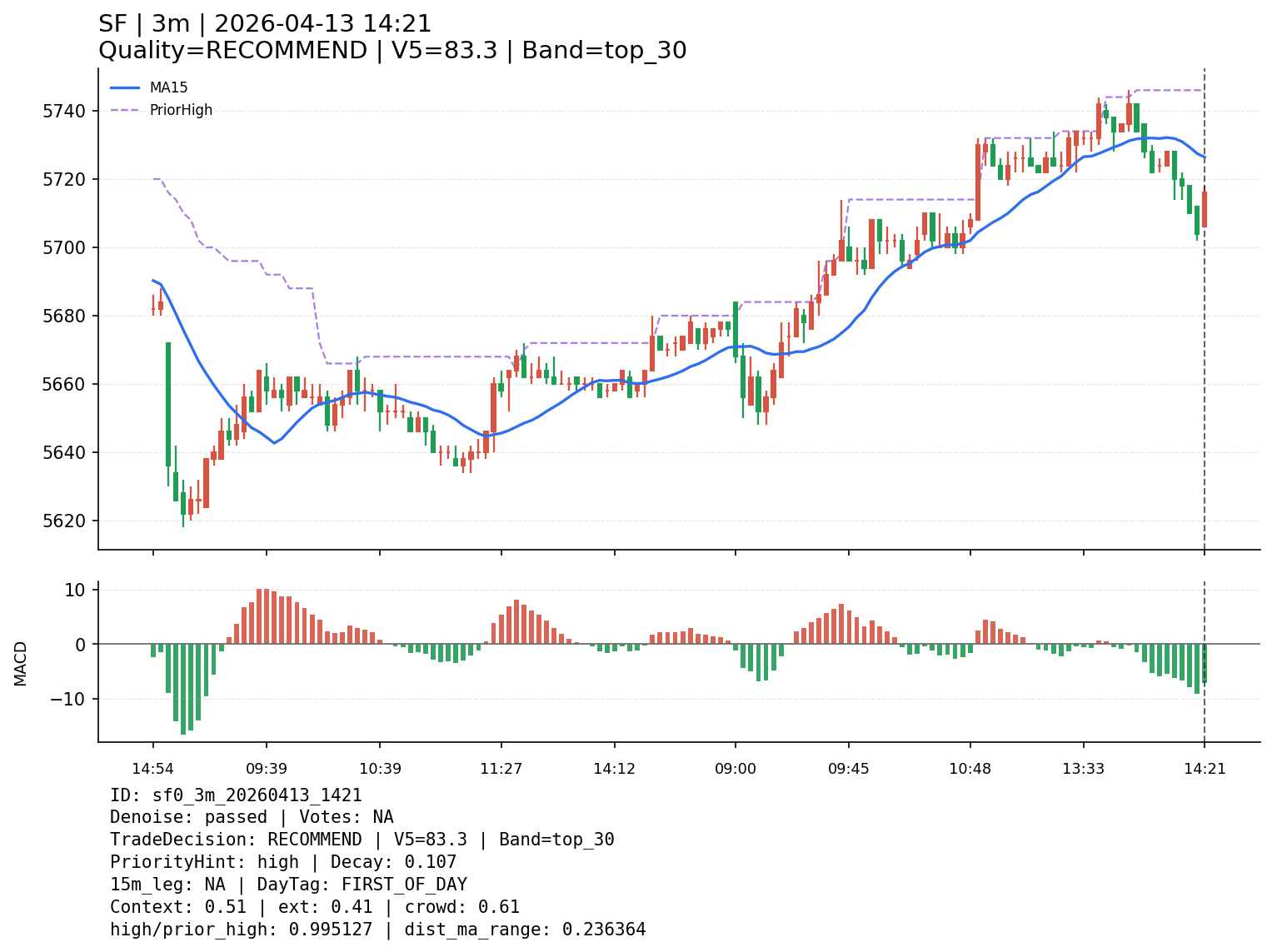Click the PriorHigh dashed purple legend swatch
The width and height of the screenshot is (1272, 952).
click(125, 110)
